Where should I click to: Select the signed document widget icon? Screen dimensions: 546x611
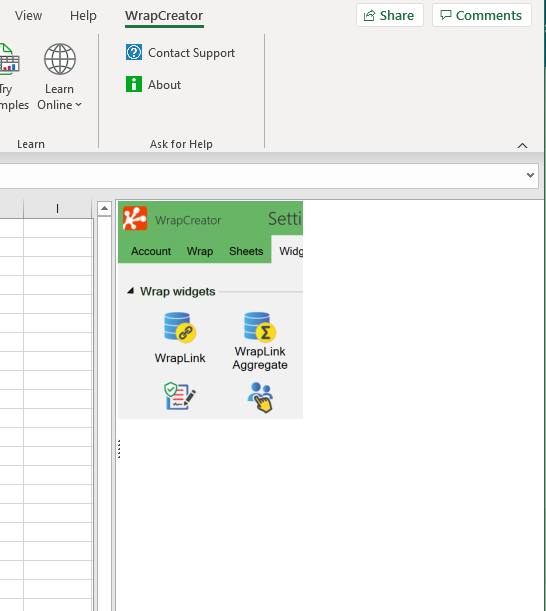[x=180, y=396]
